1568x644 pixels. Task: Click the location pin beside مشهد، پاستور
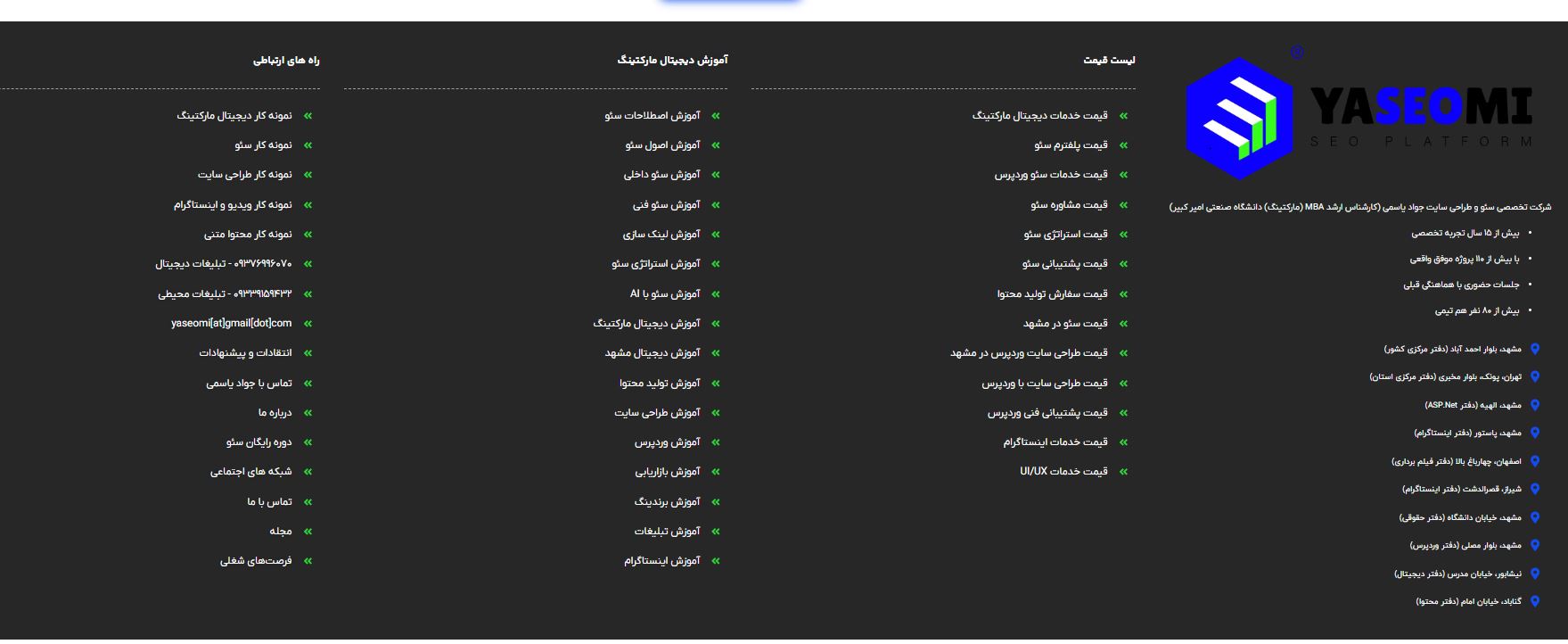click(1535, 433)
